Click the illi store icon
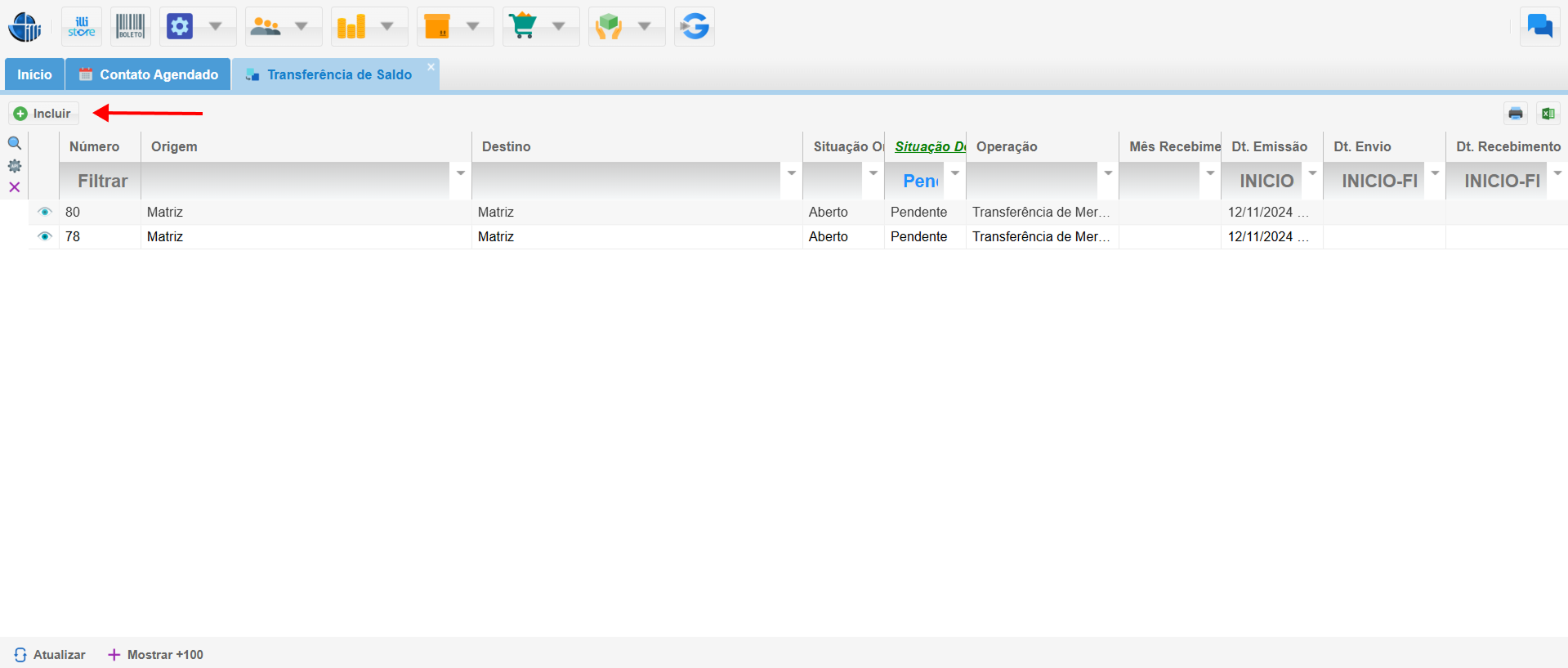The image size is (1568, 668). coord(82,27)
